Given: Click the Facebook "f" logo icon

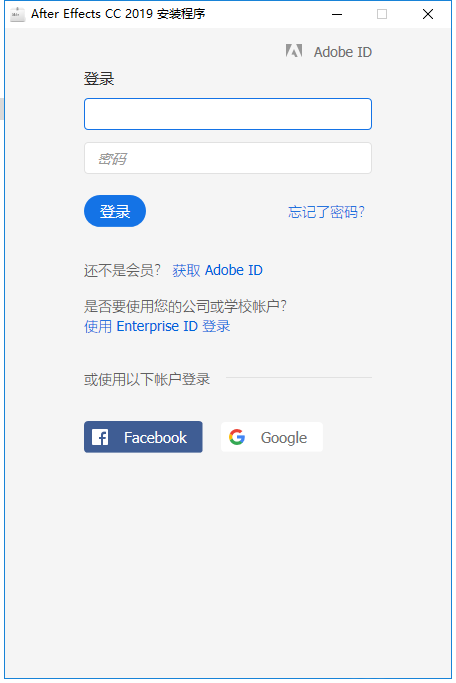Looking at the screenshot, I should click(x=100, y=437).
